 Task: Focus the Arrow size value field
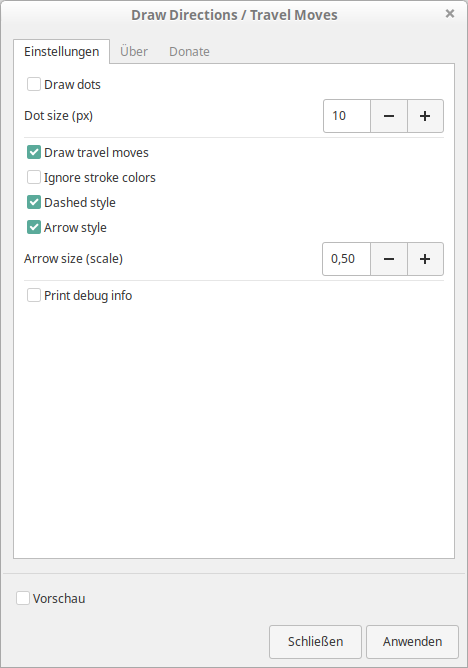pyautogui.click(x=346, y=259)
